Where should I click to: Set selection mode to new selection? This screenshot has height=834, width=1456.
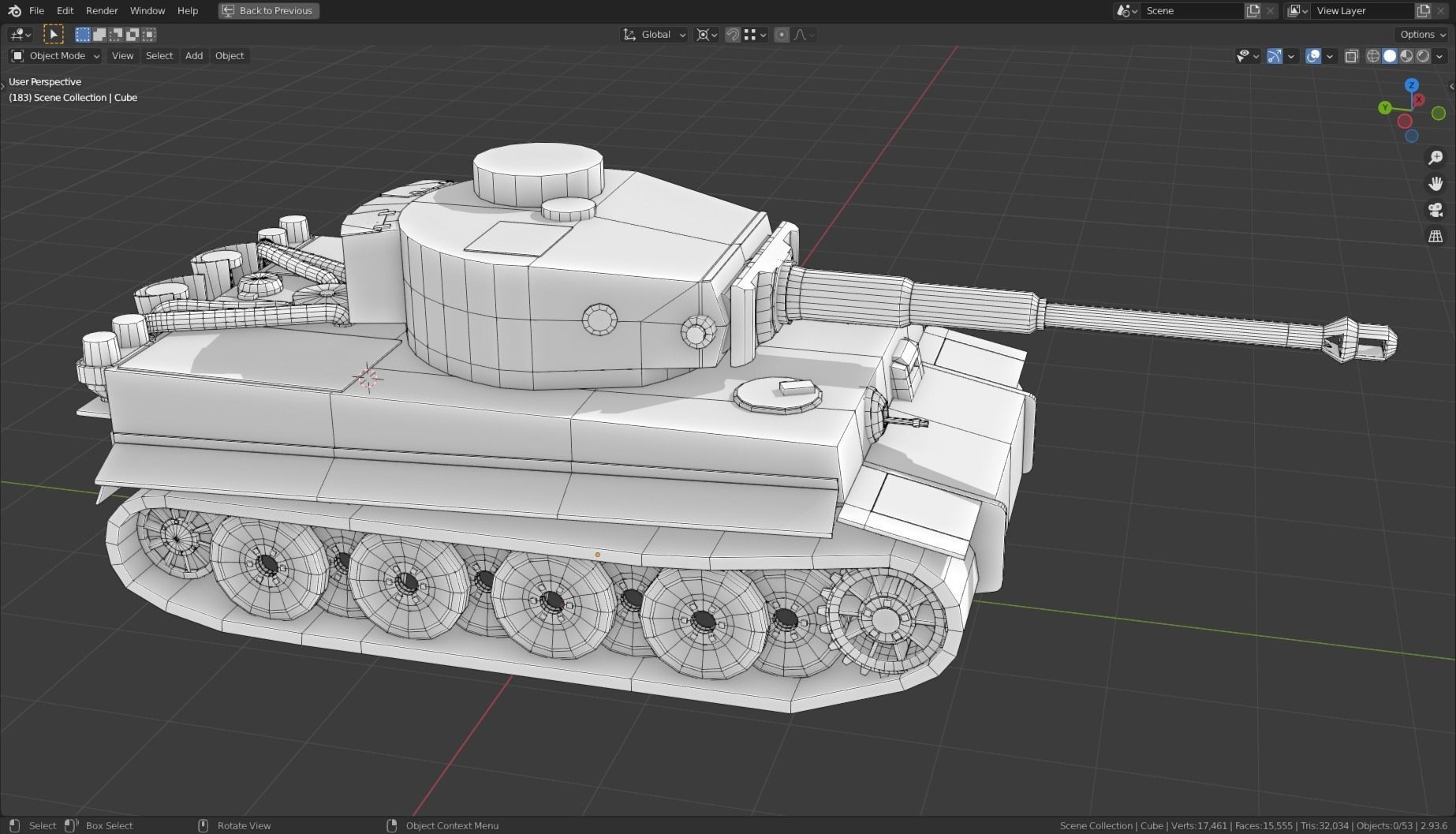83,34
